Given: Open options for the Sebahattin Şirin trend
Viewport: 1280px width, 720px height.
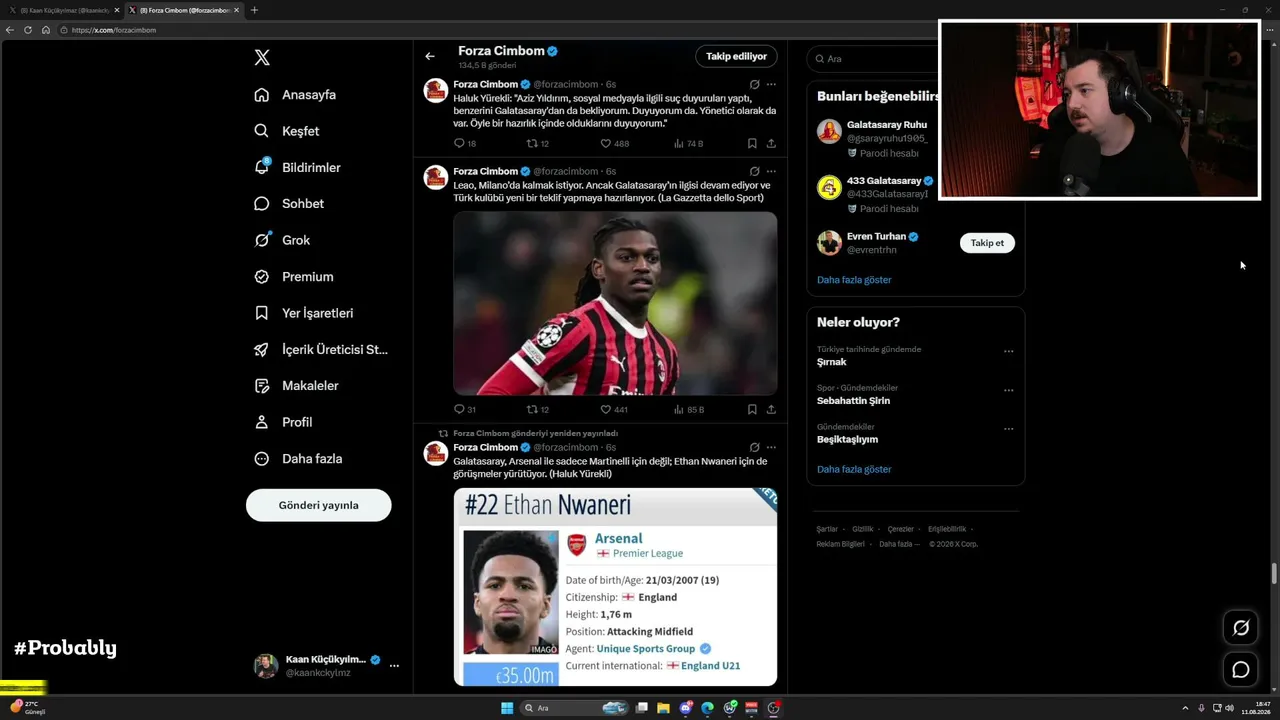Looking at the screenshot, I should (x=1008, y=390).
